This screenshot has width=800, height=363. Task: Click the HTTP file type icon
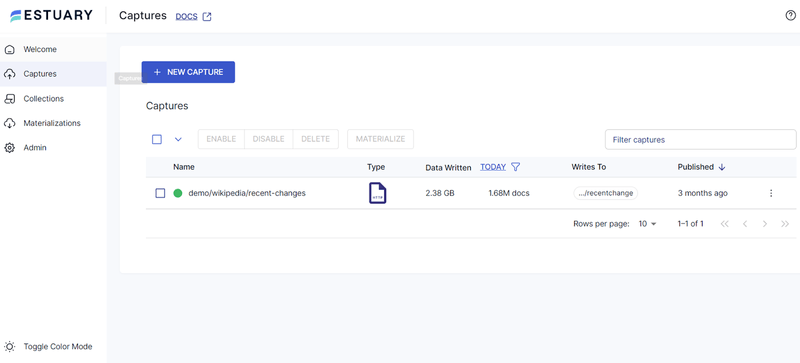tap(378, 193)
